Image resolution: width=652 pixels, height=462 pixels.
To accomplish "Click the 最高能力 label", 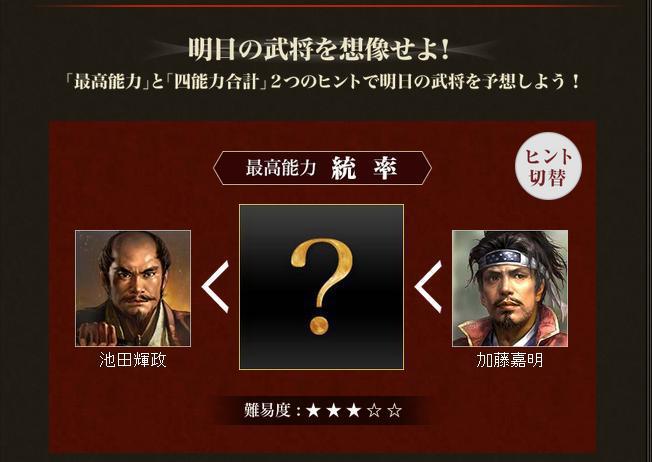I will (x=281, y=168).
